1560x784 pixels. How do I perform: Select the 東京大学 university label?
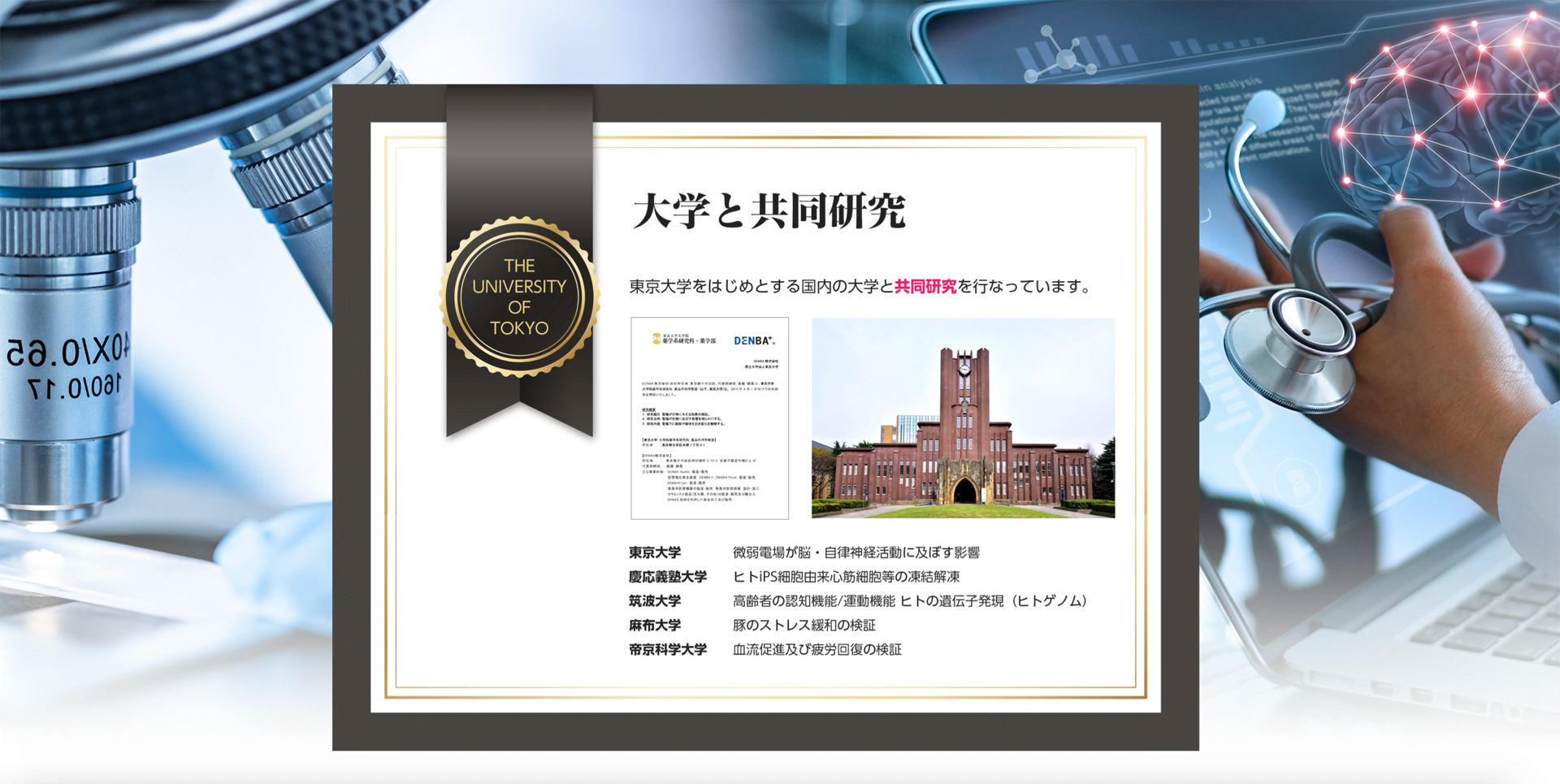coord(655,552)
